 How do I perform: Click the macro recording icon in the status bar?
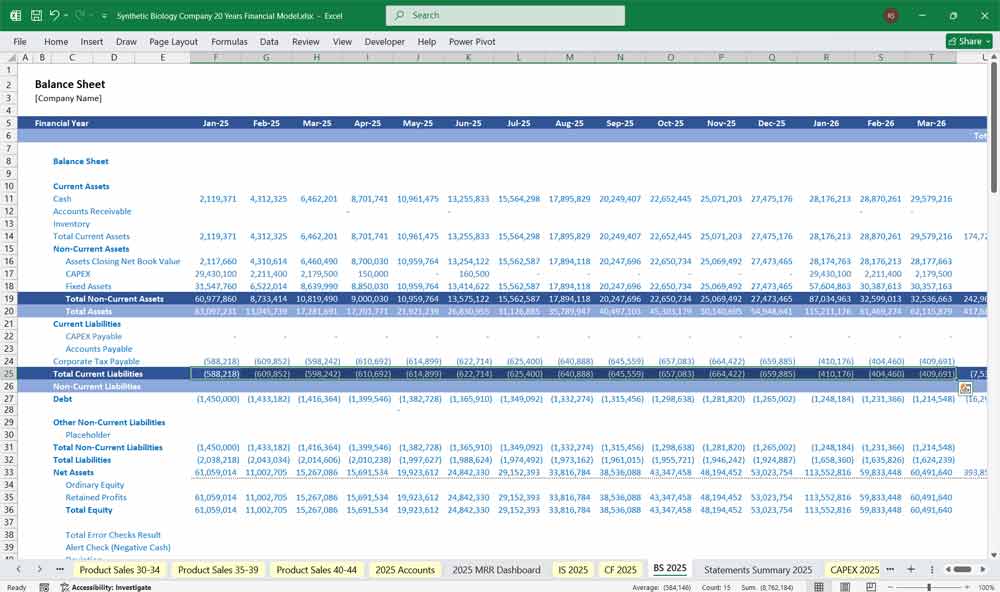[44, 586]
